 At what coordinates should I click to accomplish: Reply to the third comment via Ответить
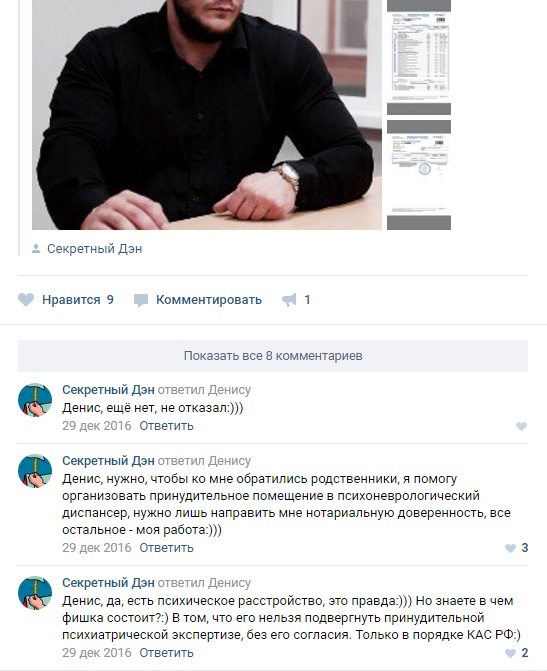166,653
